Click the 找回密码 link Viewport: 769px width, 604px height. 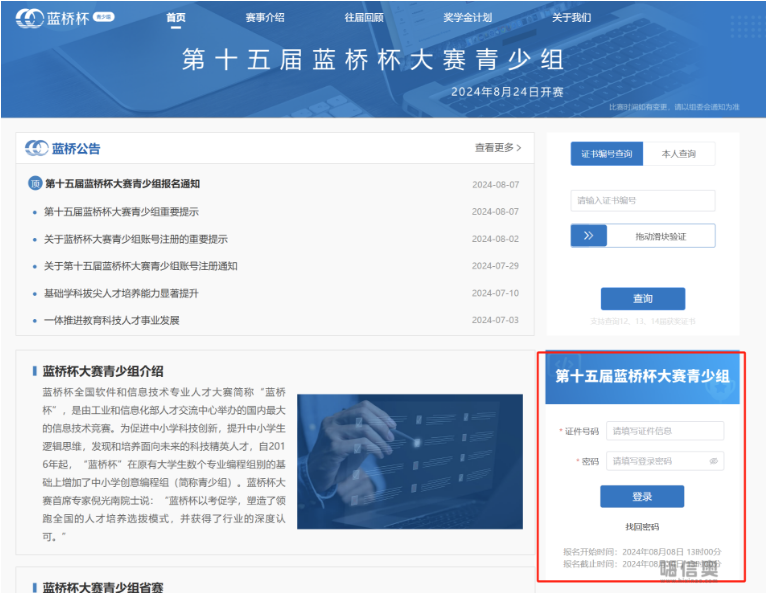642,527
